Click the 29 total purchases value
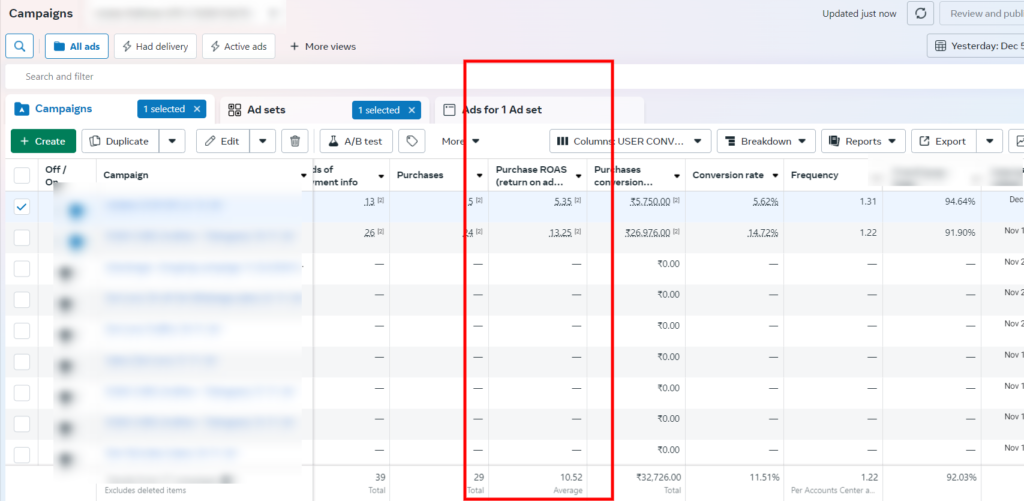1024x501 pixels. (x=479, y=477)
